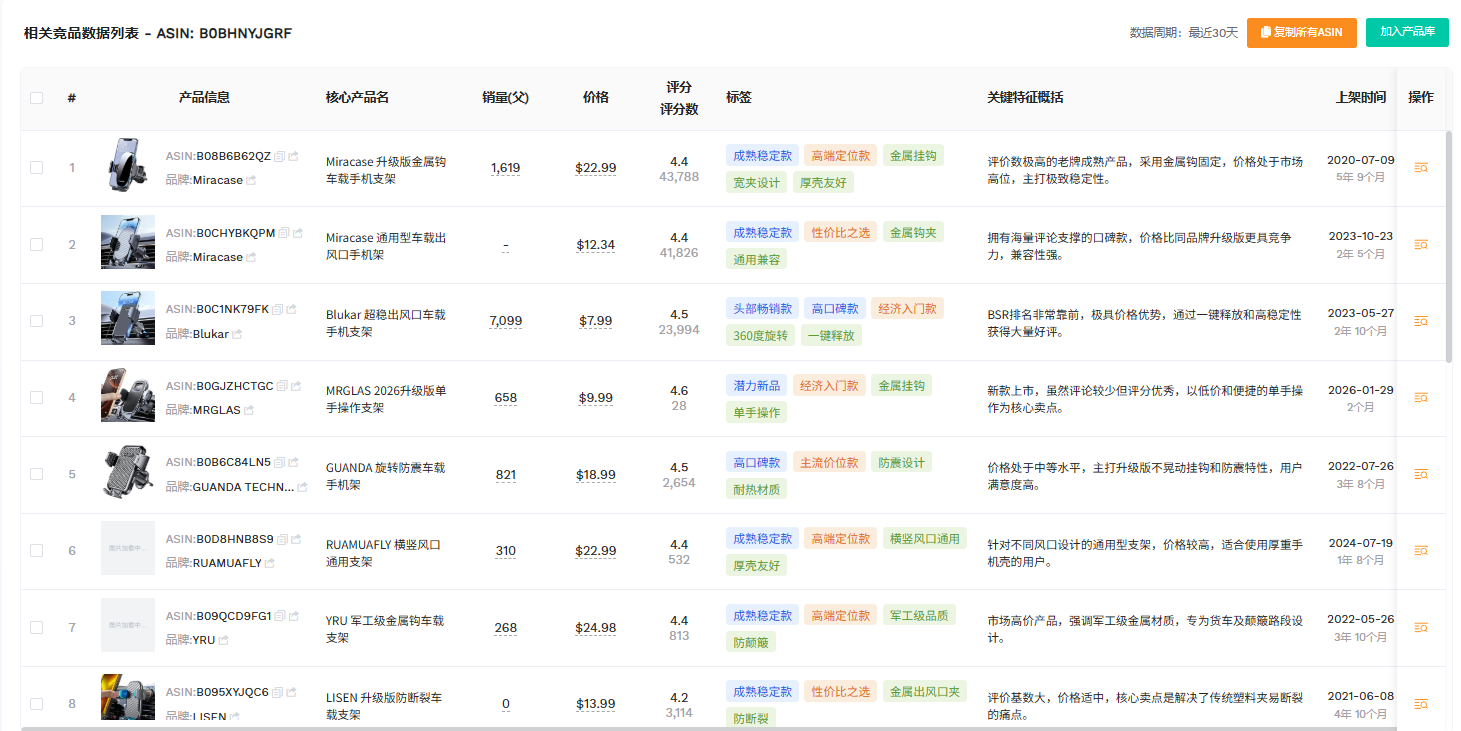Toggle the select-all checkbox in the table header
Image resolution: width=1461 pixels, height=731 pixels.
coord(36,97)
